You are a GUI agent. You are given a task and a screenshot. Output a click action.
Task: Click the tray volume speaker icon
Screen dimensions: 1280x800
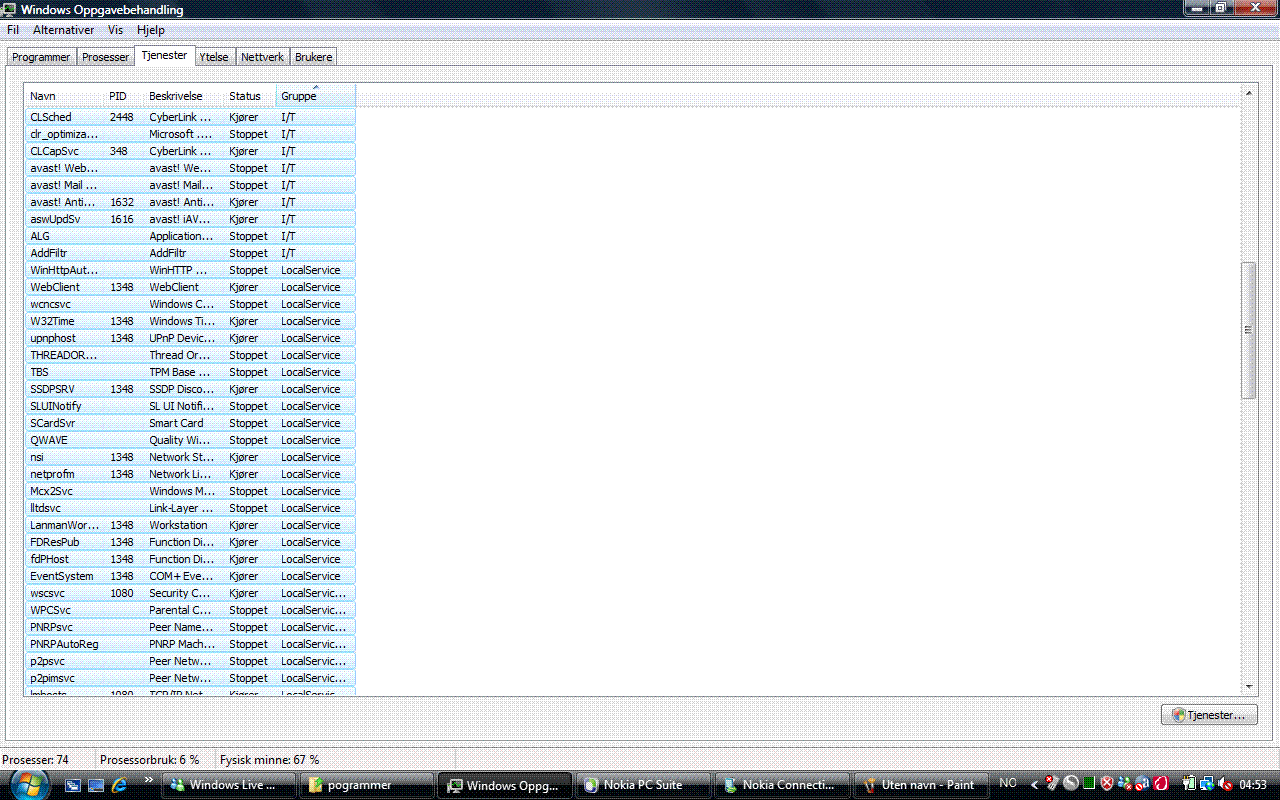click(x=1227, y=785)
